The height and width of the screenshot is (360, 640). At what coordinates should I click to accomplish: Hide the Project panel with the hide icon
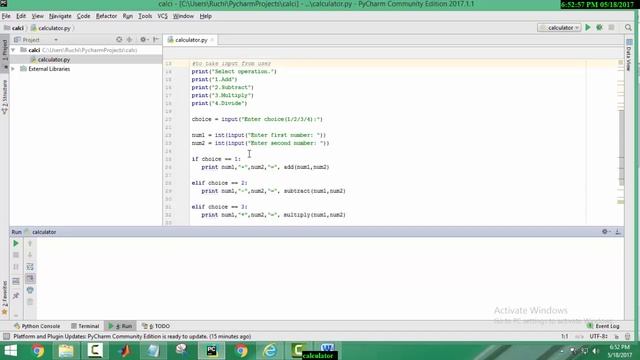point(156,40)
